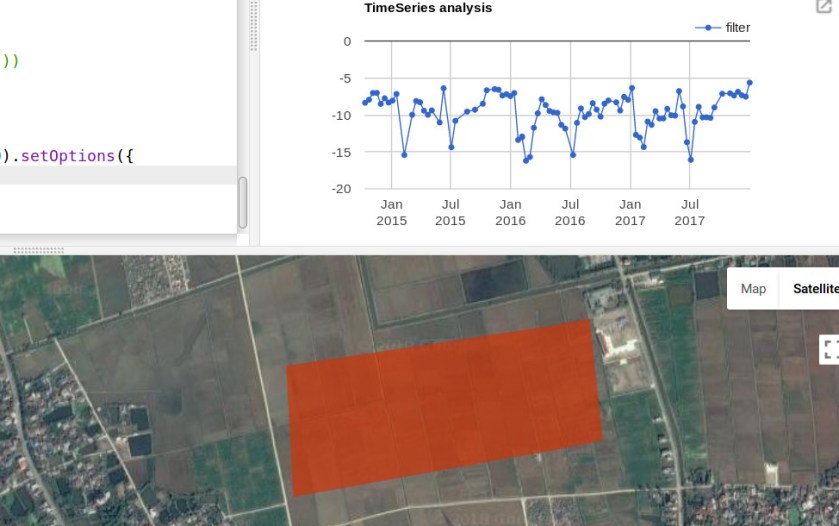Select the red polygon on the map
This screenshot has height=526, width=839.
[445, 407]
